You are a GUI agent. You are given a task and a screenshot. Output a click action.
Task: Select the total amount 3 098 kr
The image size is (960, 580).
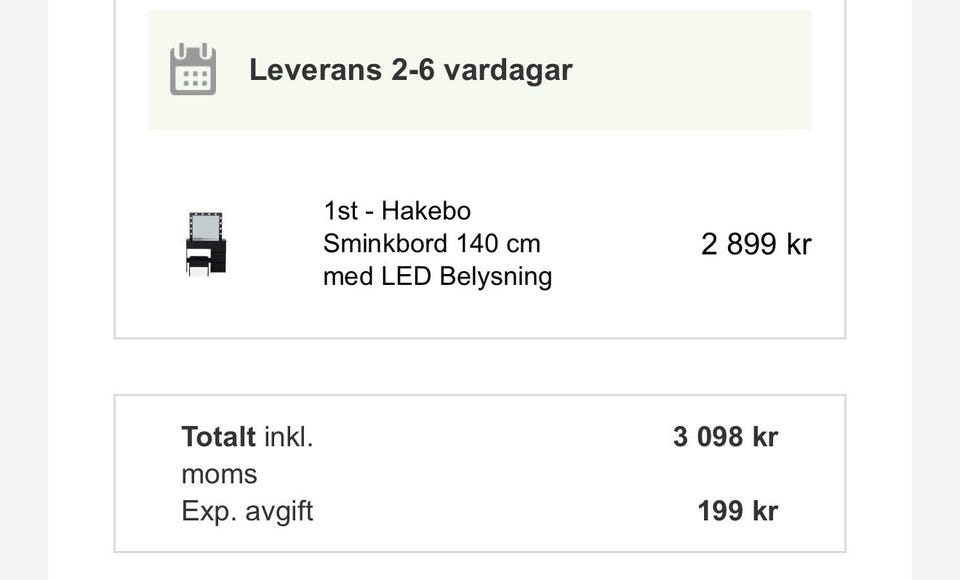tap(725, 437)
